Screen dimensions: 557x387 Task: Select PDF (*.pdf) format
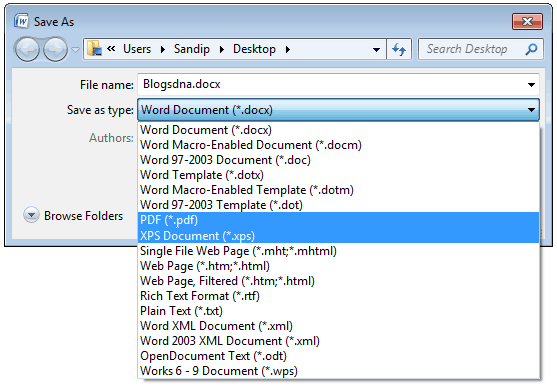[338, 220]
